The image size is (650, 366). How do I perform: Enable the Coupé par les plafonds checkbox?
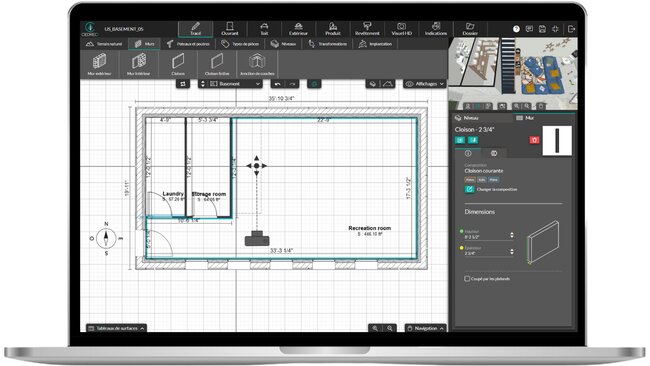pos(467,279)
